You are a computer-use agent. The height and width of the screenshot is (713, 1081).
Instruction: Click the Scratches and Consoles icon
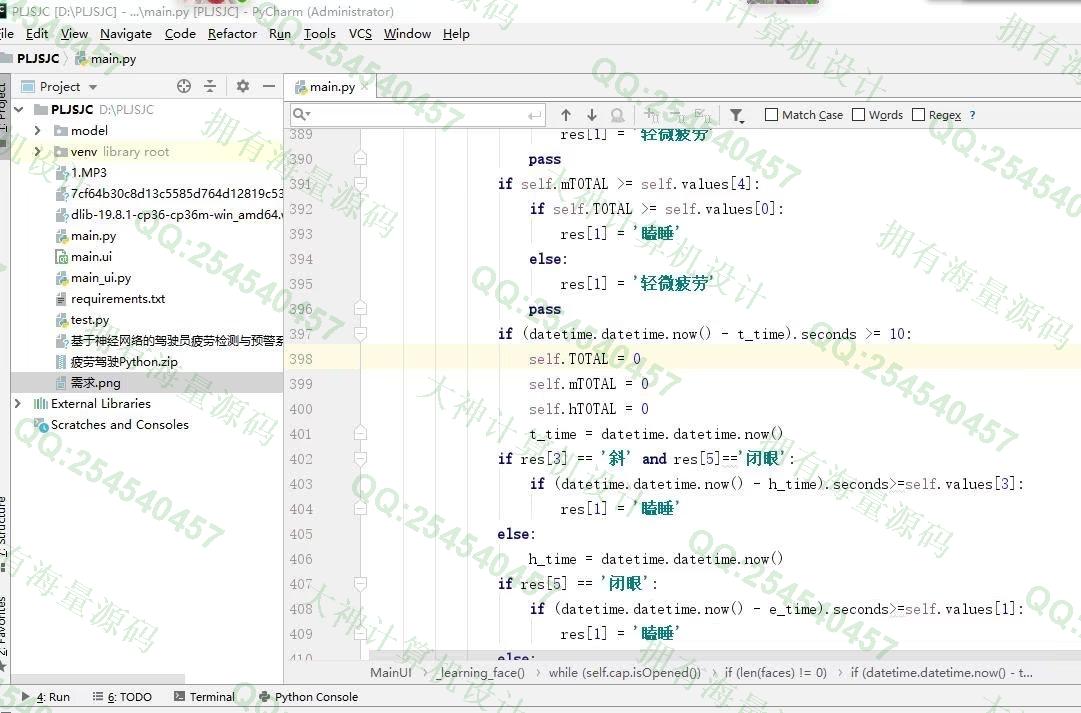41,425
